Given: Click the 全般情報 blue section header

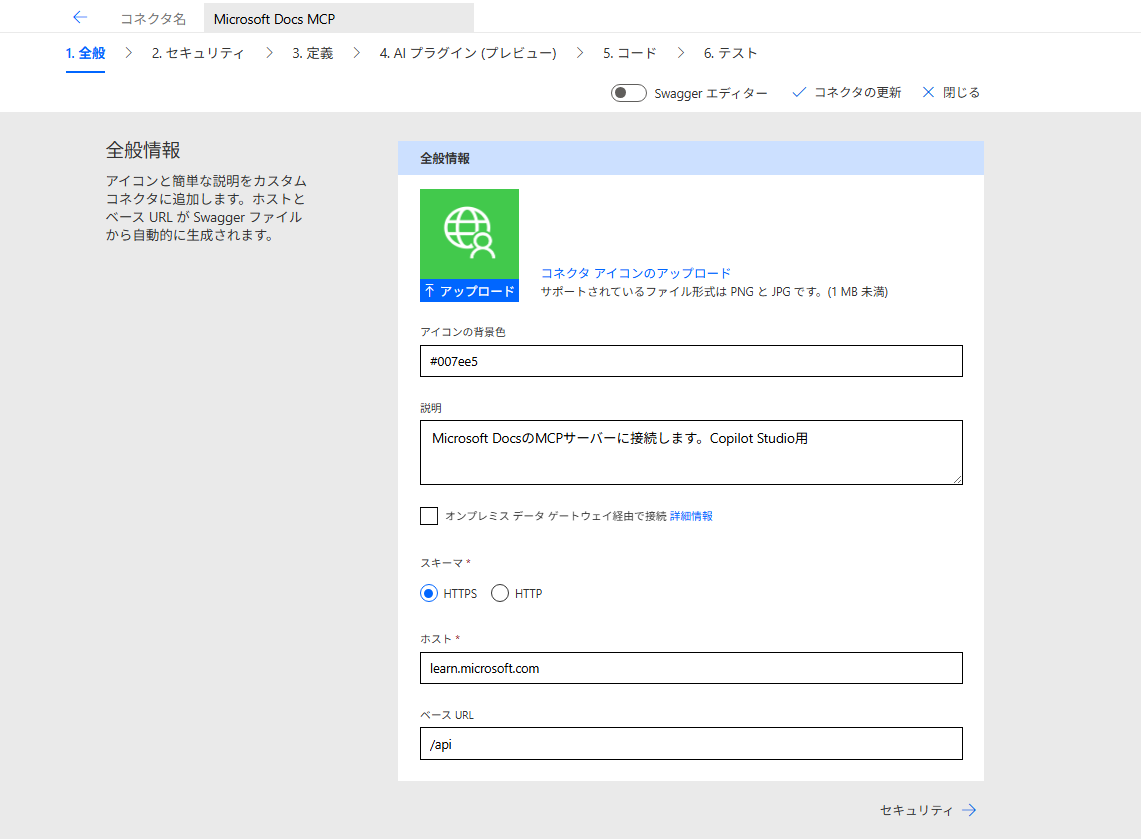Looking at the screenshot, I should click(x=691, y=158).
